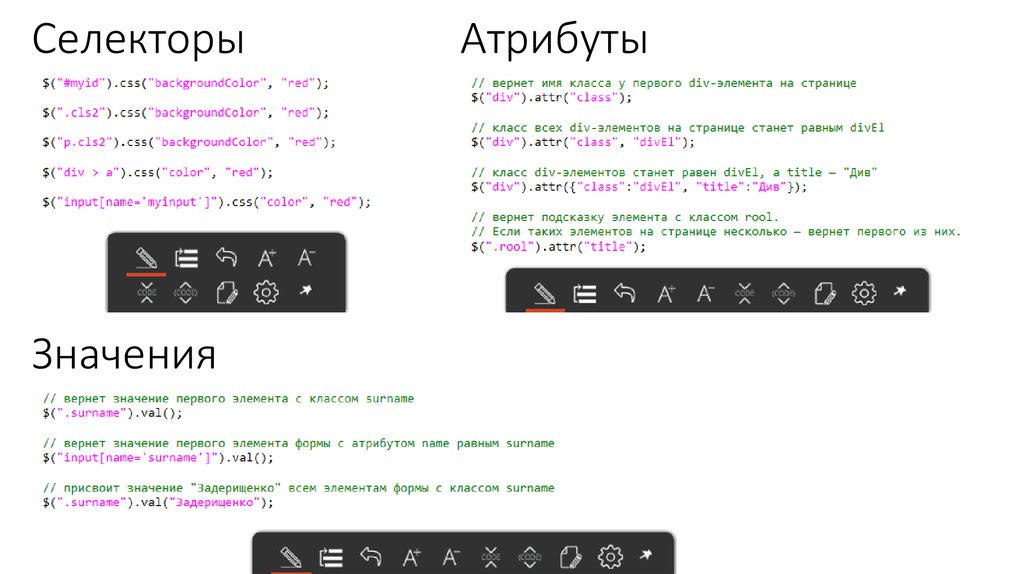The image size is (1024, 574).
Task: Collapse code in Селекторы toolbar
Action: (147, 293)
